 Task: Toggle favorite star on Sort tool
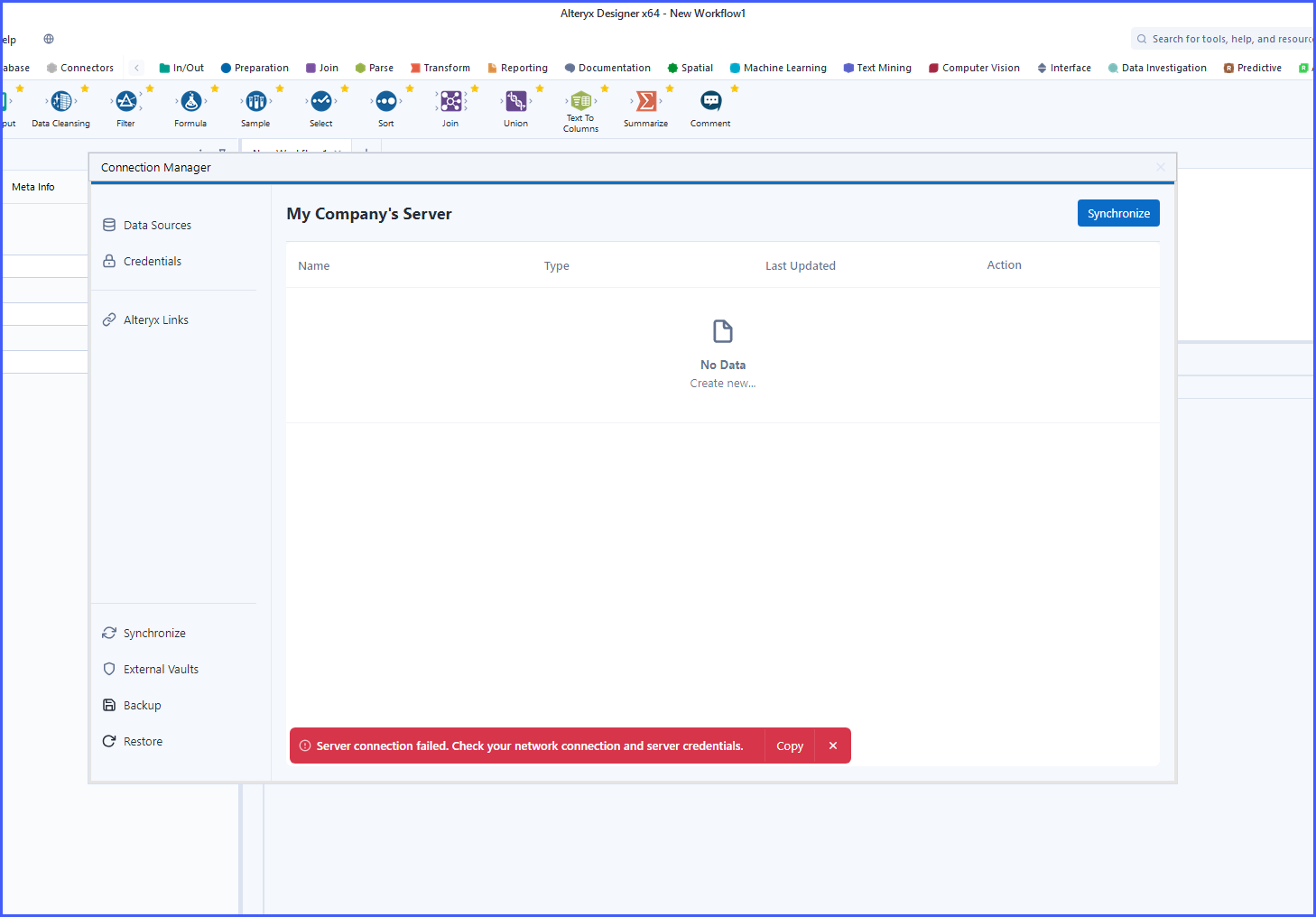tap(410, 88)
